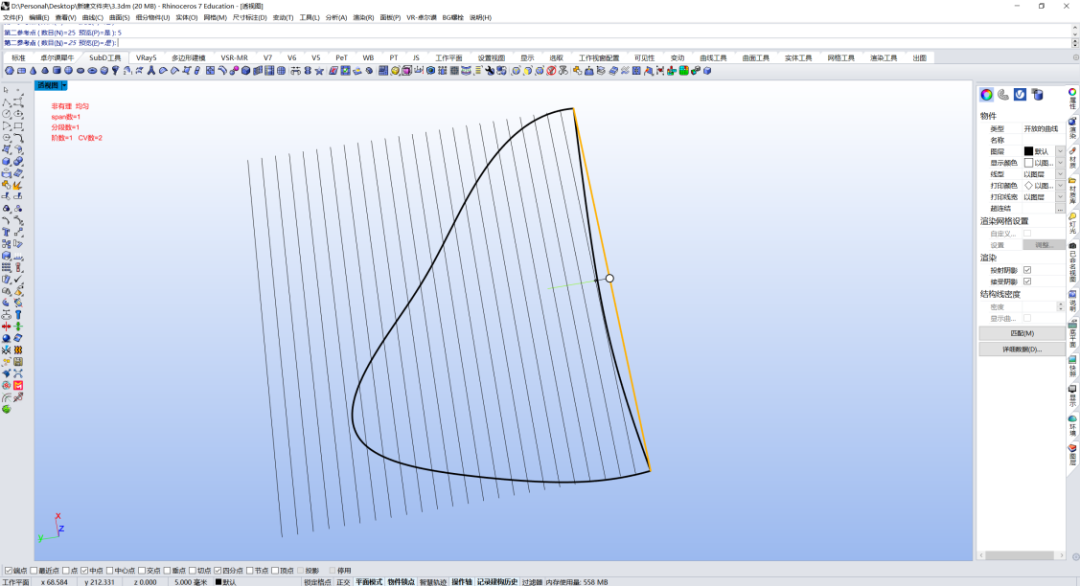Open the material properties icon in panel

(1004, 94)
